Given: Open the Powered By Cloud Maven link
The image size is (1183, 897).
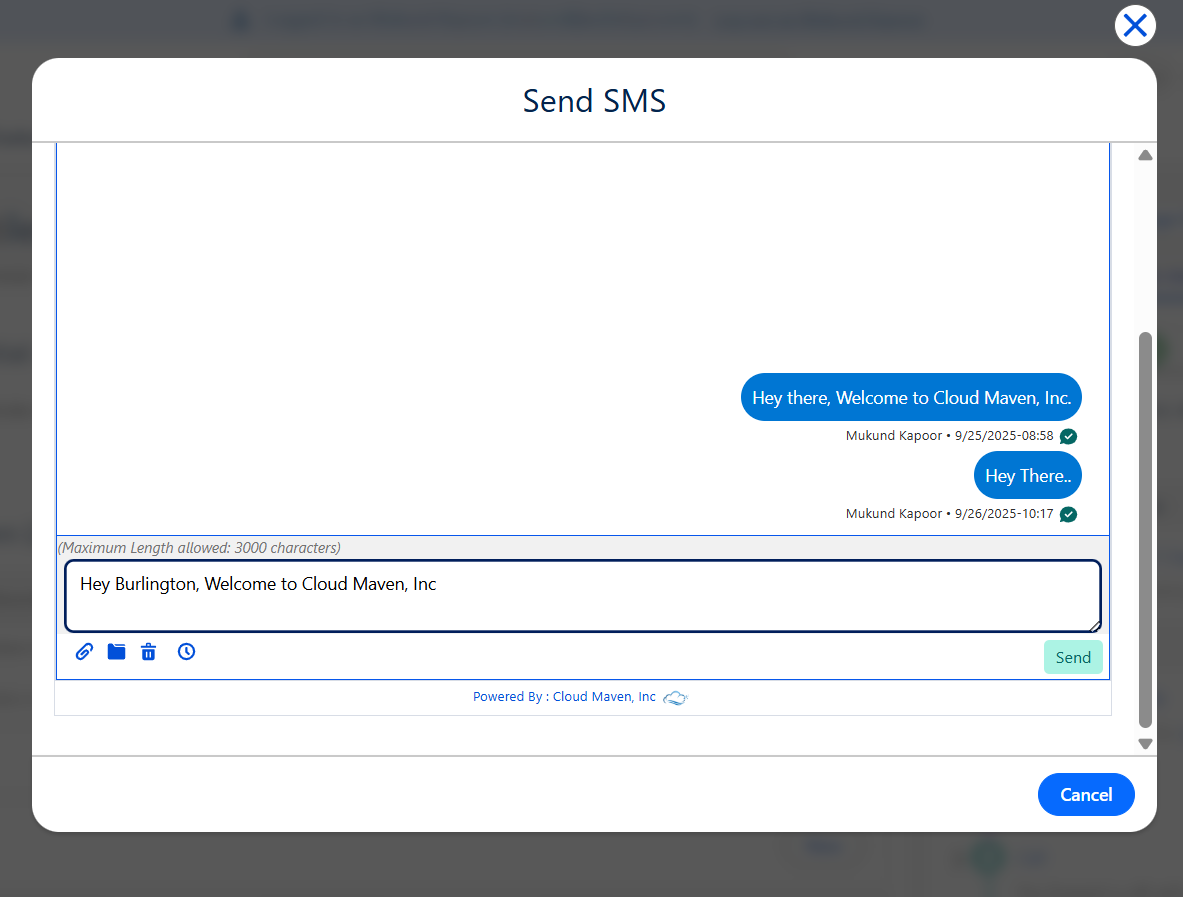Looking at the screenshot, I should 564,697.
